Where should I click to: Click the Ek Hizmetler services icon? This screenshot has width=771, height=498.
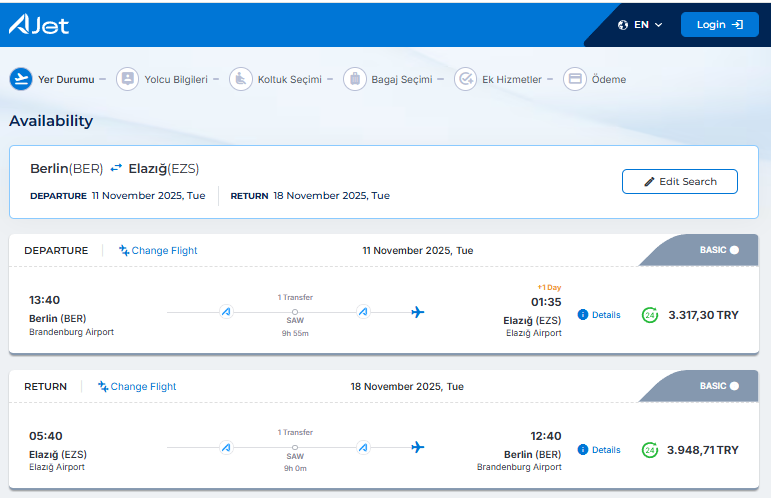click(x=465, y=79)
